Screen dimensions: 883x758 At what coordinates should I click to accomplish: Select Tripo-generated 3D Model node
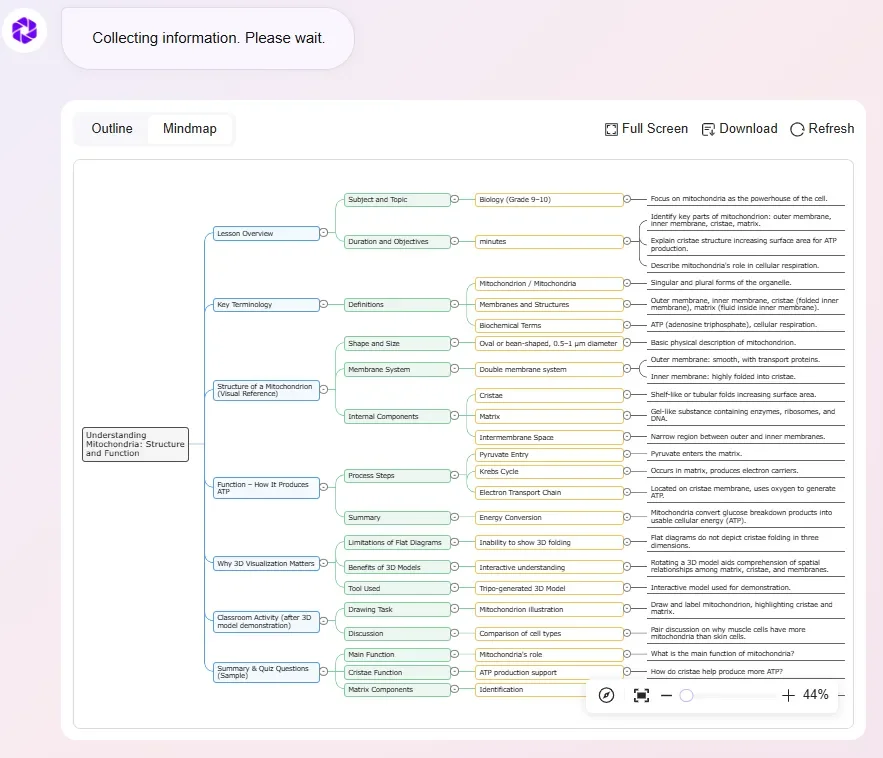click(549, 588)
